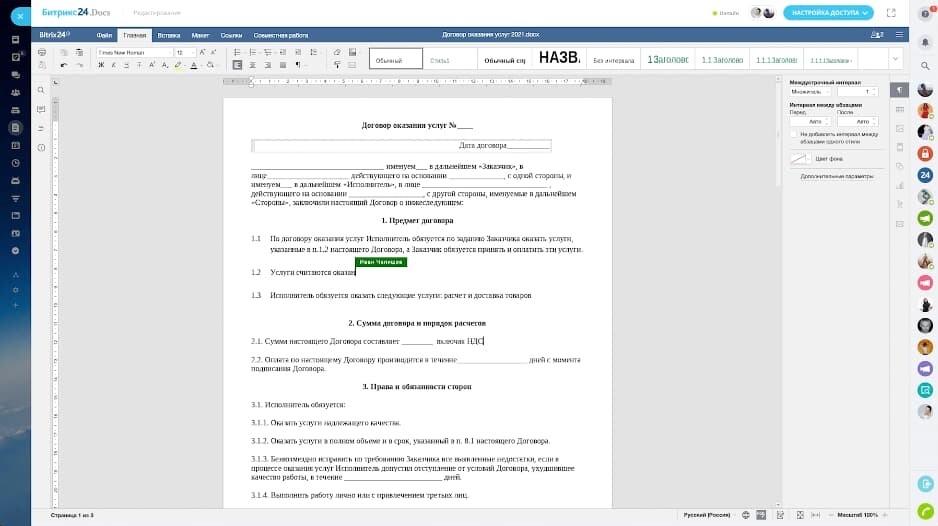938x526 pixels.
Task: Switch to the Ссылки tab
Action: 231,35
